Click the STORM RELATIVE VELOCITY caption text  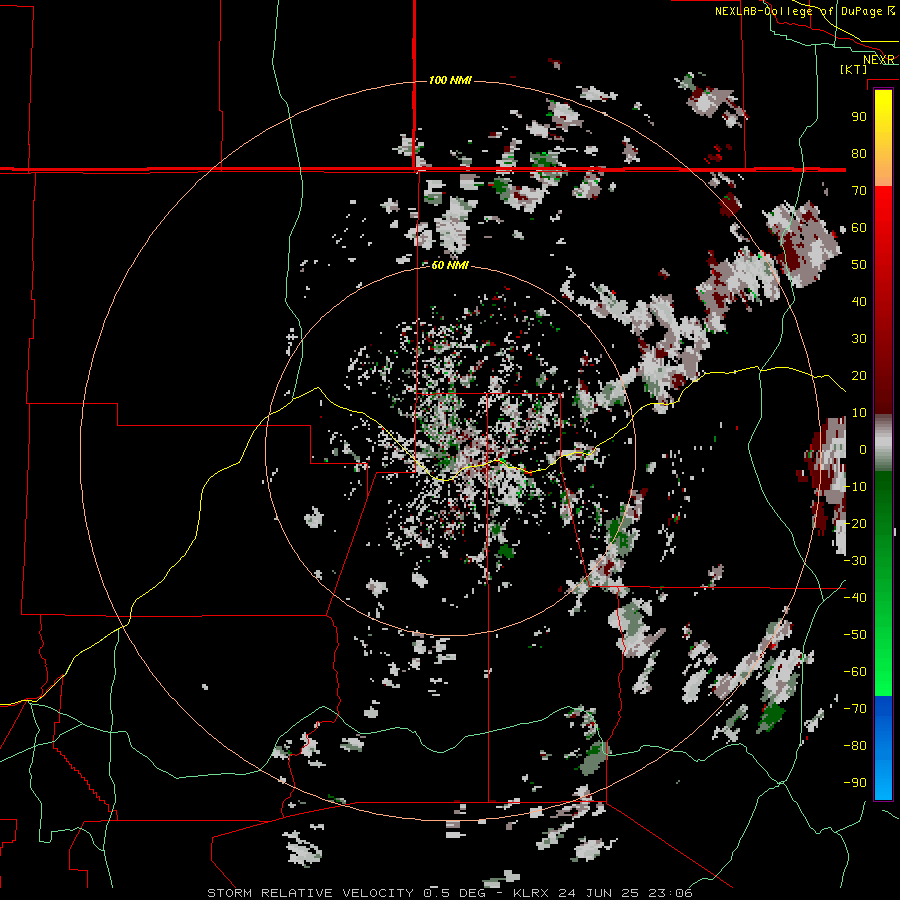311,893
